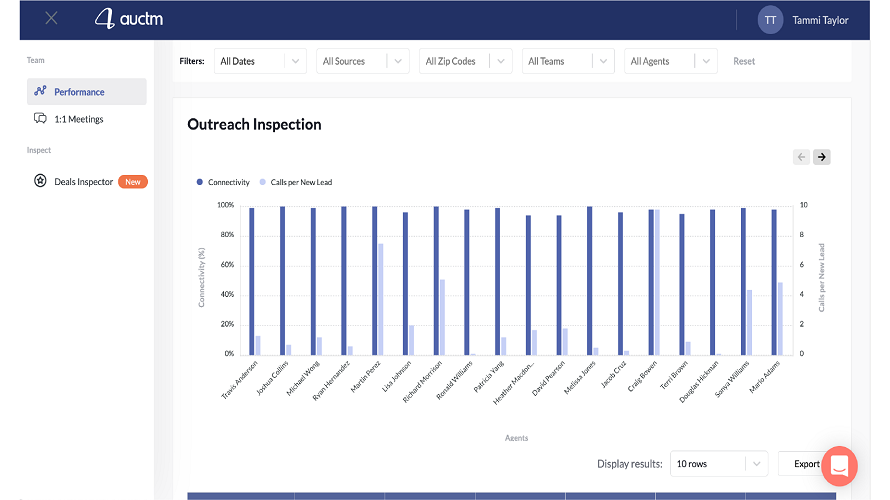The width and height of the screenshot is (890, 500).
Task: Click the auctm logo
Action: pos(129,19)
